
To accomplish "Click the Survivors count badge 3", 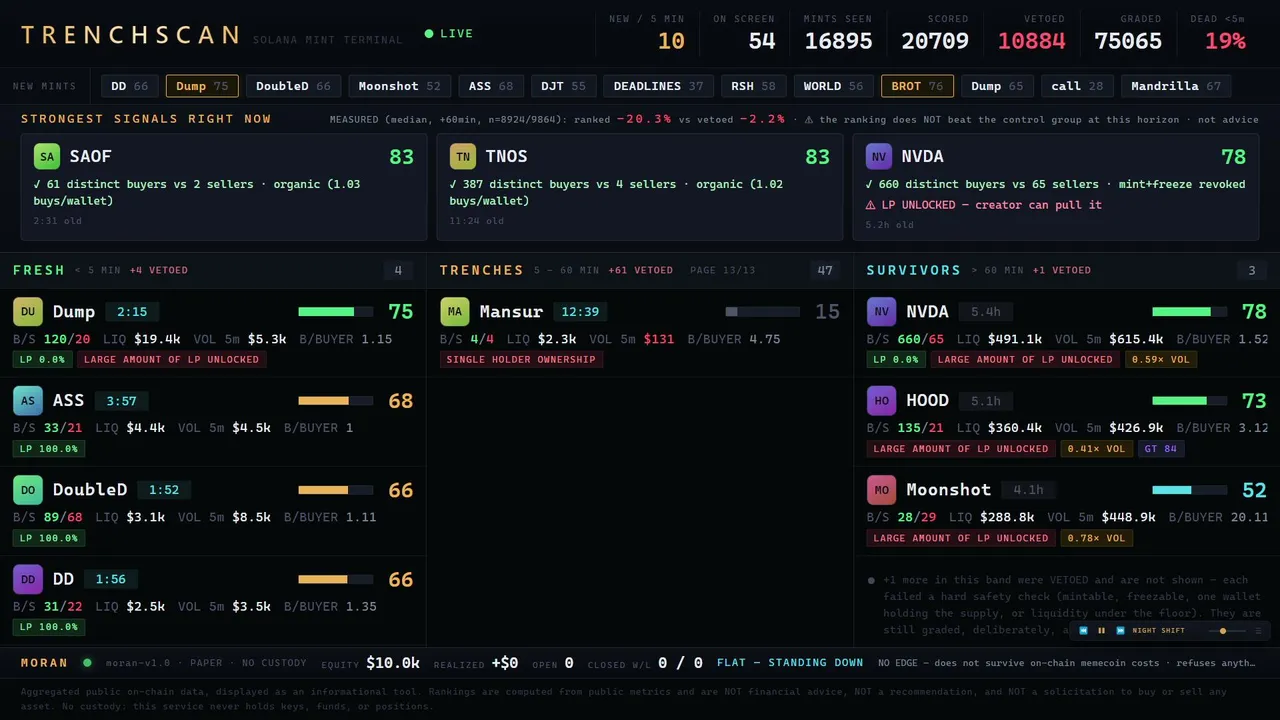I will coord(1252,270).
